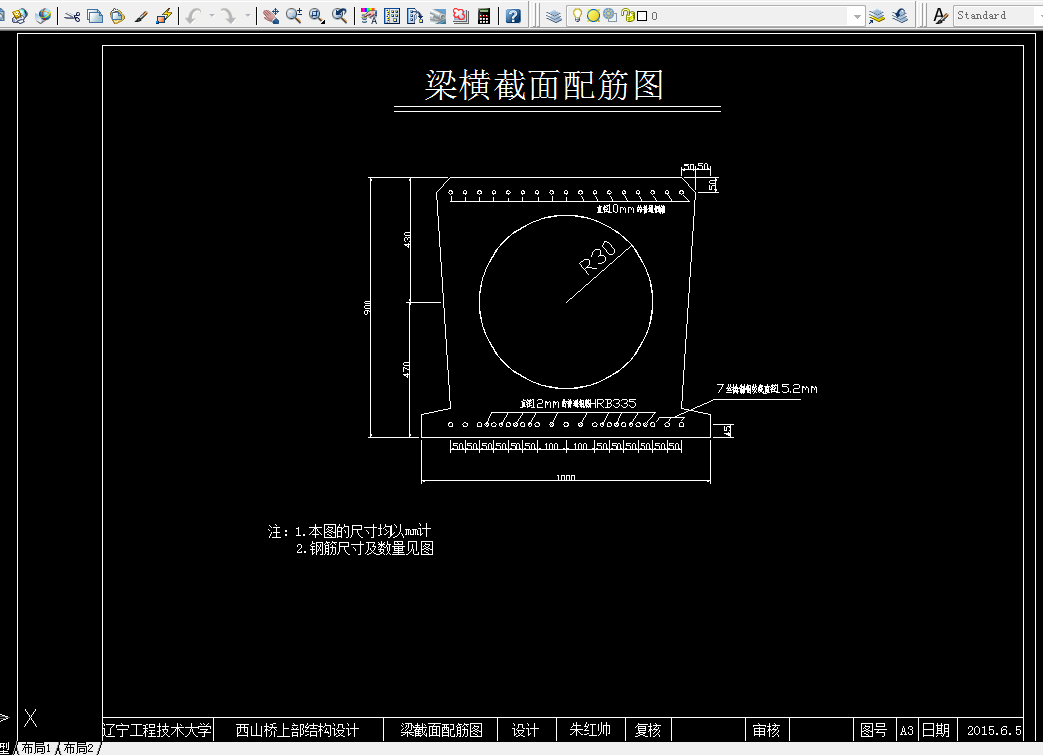
Task: Click the 5.2mm strand annotation
Action: (766, 388)
